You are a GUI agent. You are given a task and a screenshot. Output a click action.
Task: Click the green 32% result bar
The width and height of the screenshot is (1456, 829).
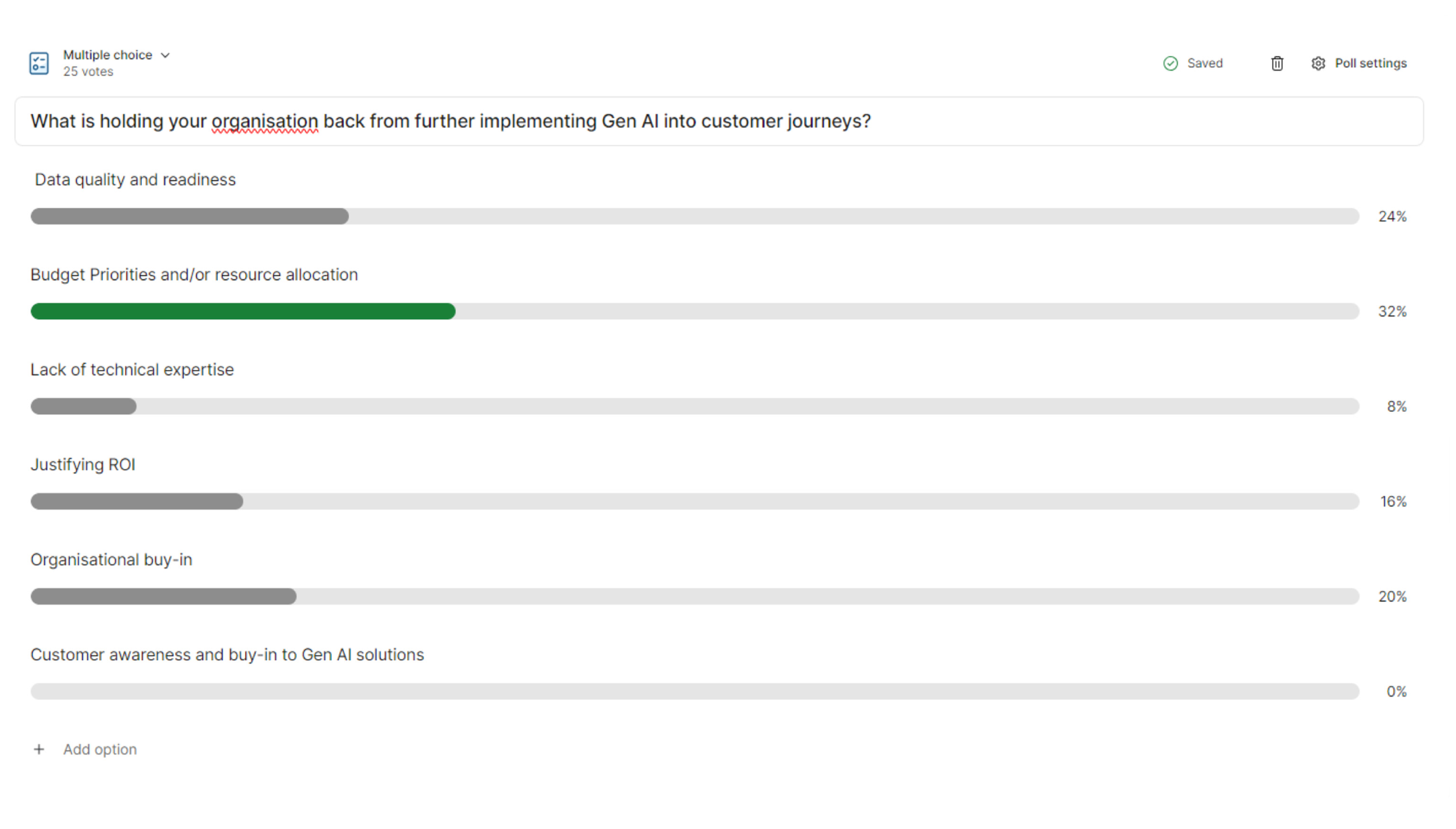(243, 311)
